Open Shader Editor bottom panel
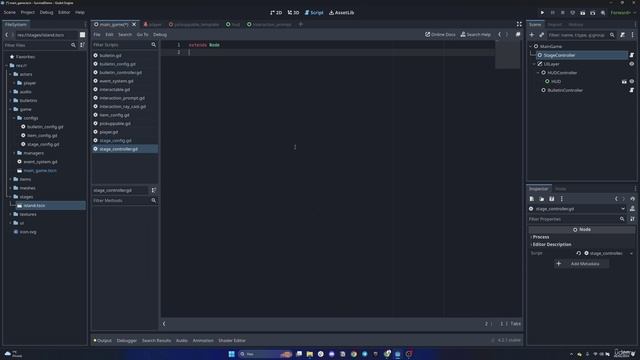The image size is (640, 360). pos(232,340)
